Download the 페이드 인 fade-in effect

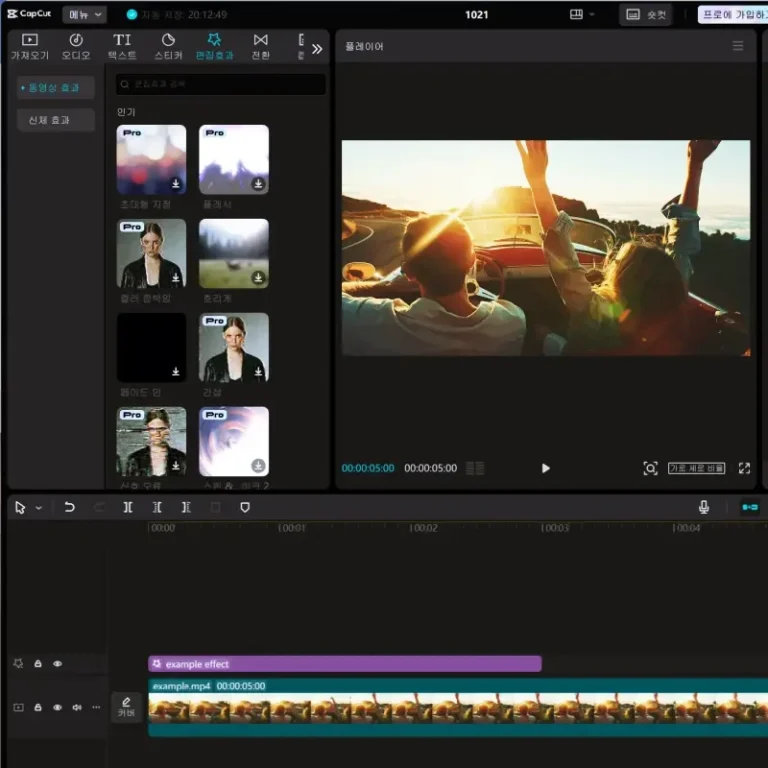pyautogui.click(x=176, y=372)
